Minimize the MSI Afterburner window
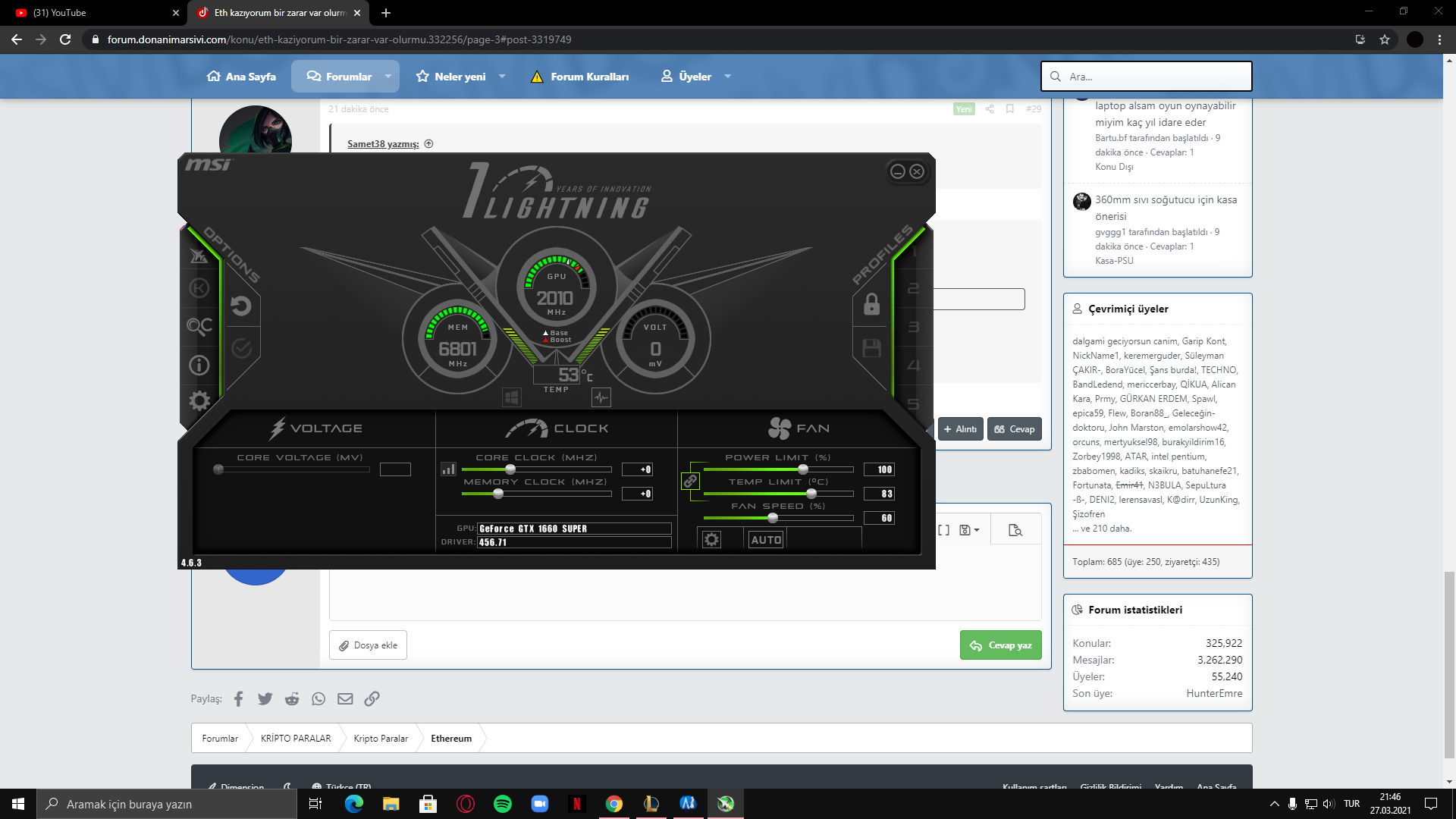The height and width of the screenshot is (819, 1456). point(897,171)
